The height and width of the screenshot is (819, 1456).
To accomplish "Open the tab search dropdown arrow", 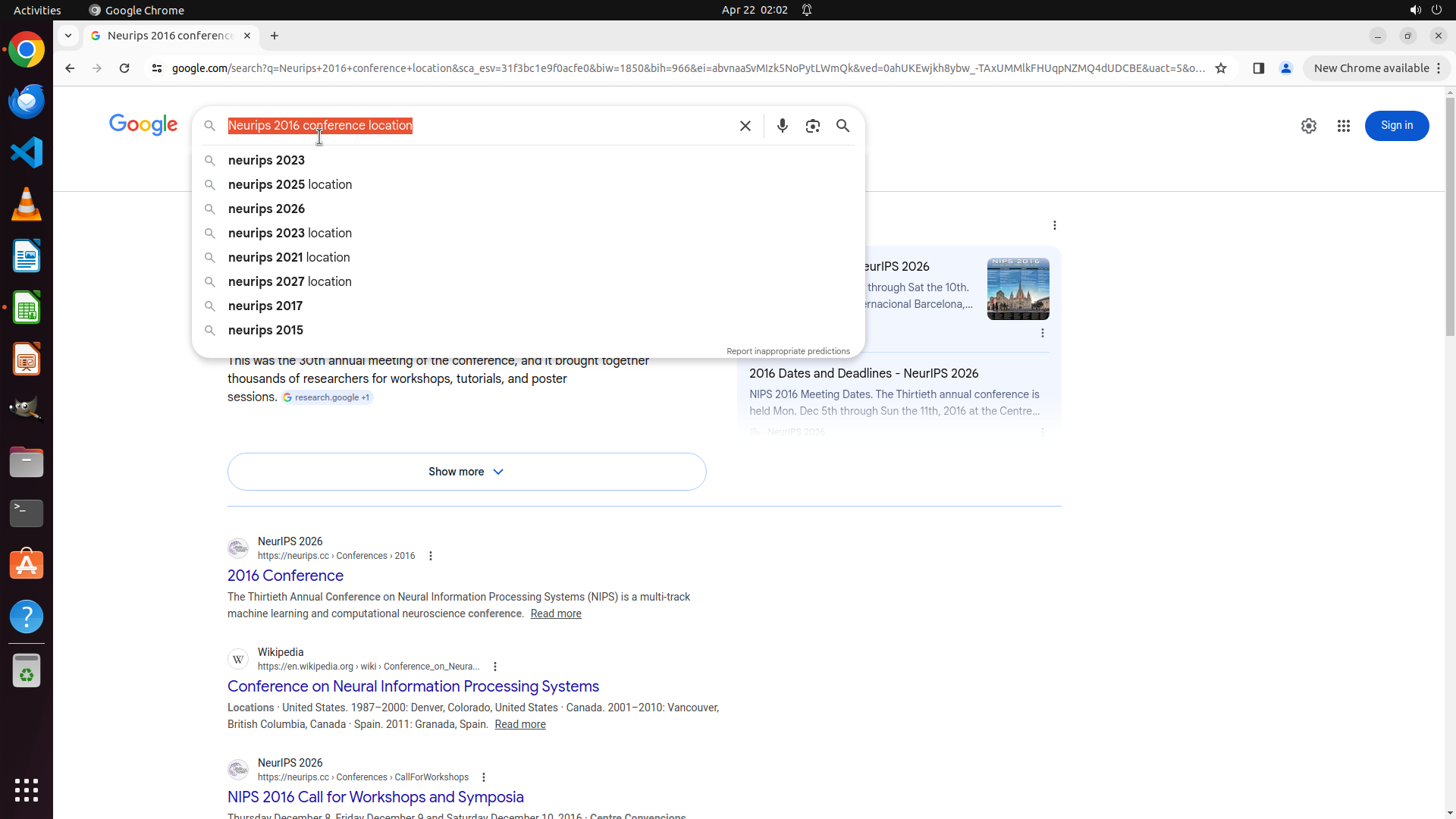I will pos(68,36).
